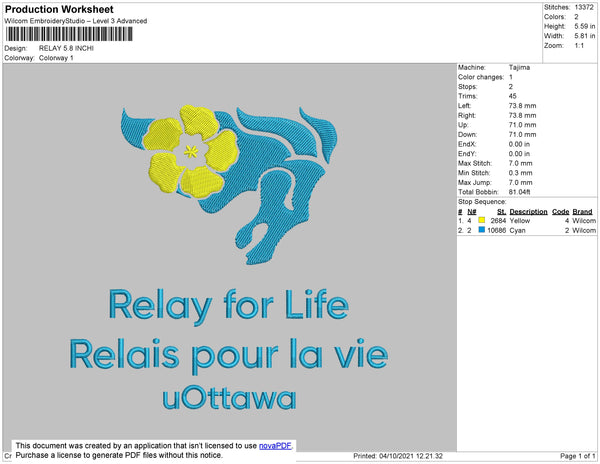The width and height of the screenshot is (600, 464).
Task: Click the embroidered flower and bison design
Action: pos(229,184)
